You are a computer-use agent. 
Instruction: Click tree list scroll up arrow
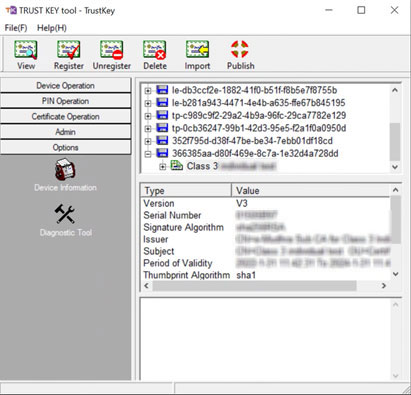pos(395,90)
